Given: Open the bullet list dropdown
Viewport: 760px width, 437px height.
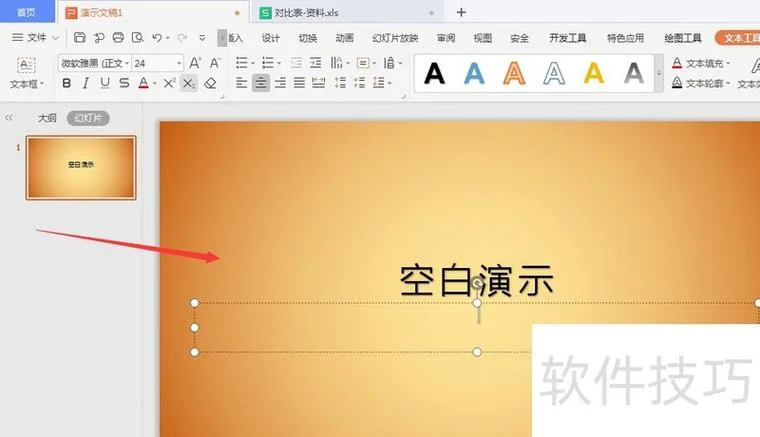Looking at the screenshot, I should coord(253,63).
